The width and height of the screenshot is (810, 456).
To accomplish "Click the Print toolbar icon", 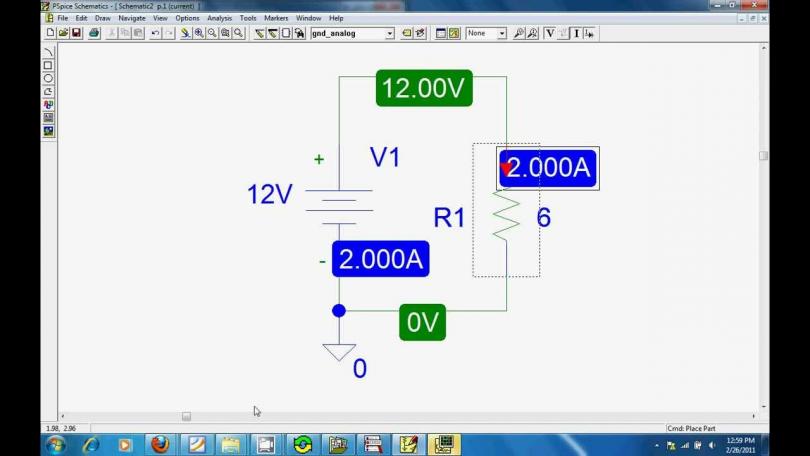I will pos(94,33).
